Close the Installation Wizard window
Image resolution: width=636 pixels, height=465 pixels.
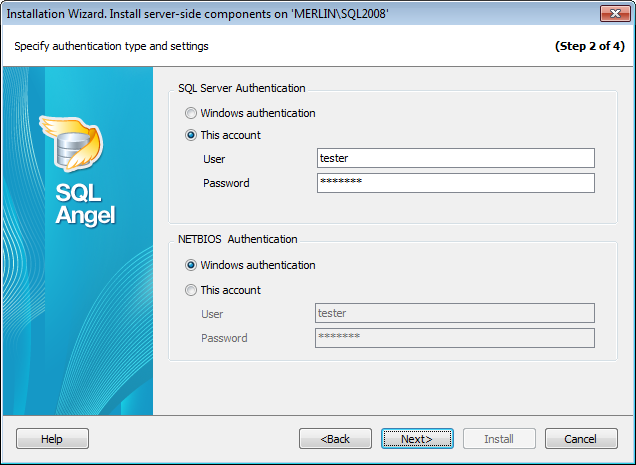click(615, 13)
